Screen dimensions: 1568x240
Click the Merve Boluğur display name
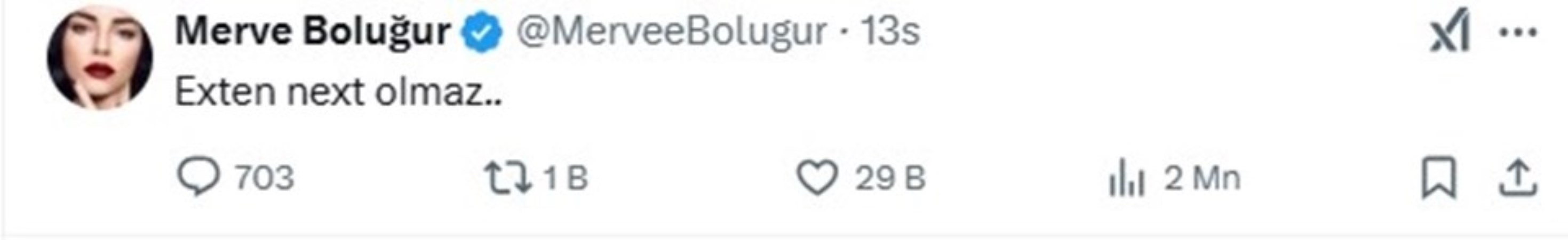(x=312, y=30)
